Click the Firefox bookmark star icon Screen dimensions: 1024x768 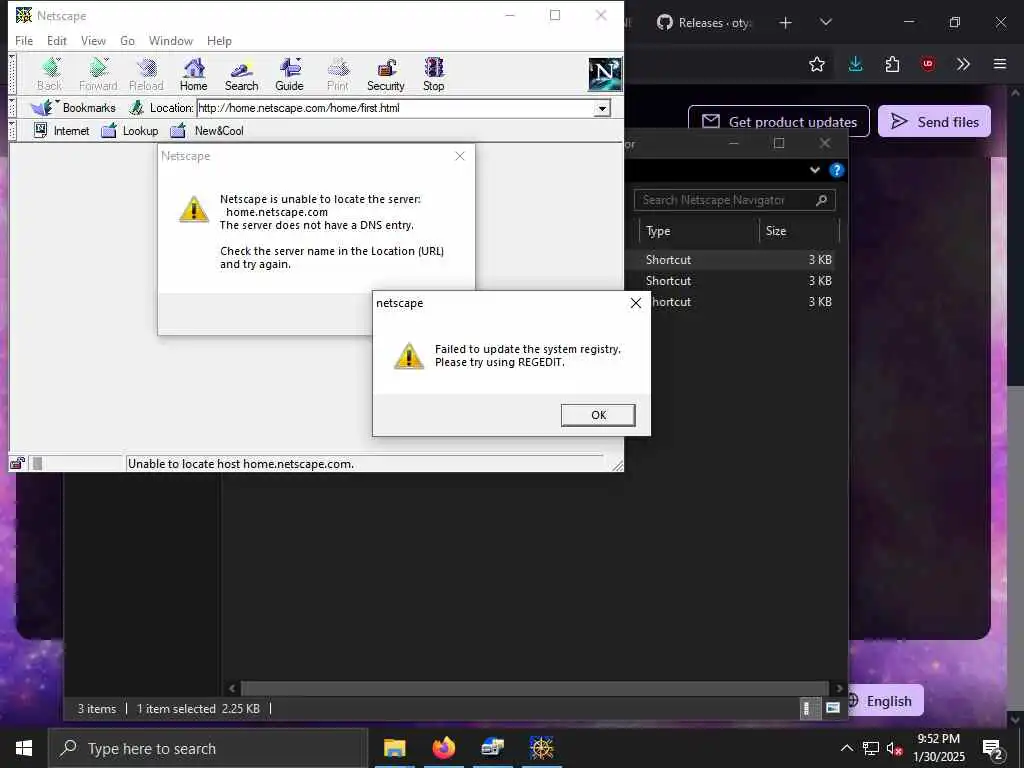(x=817, y=64)
